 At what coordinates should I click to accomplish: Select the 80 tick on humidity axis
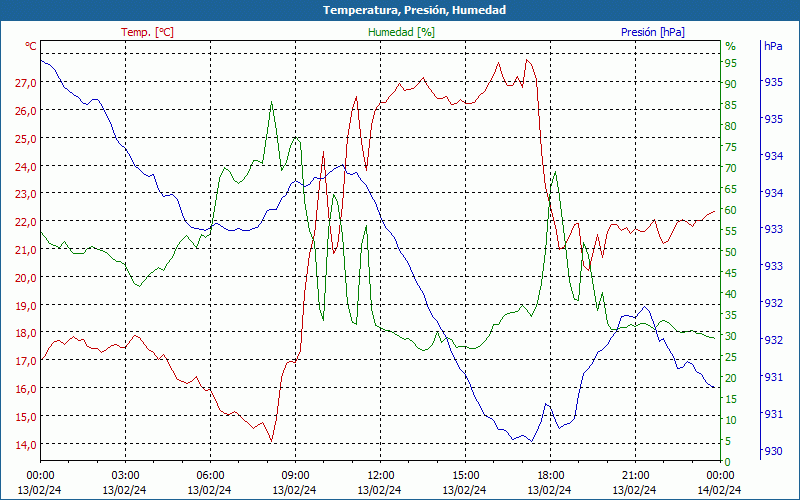point(731,126)
